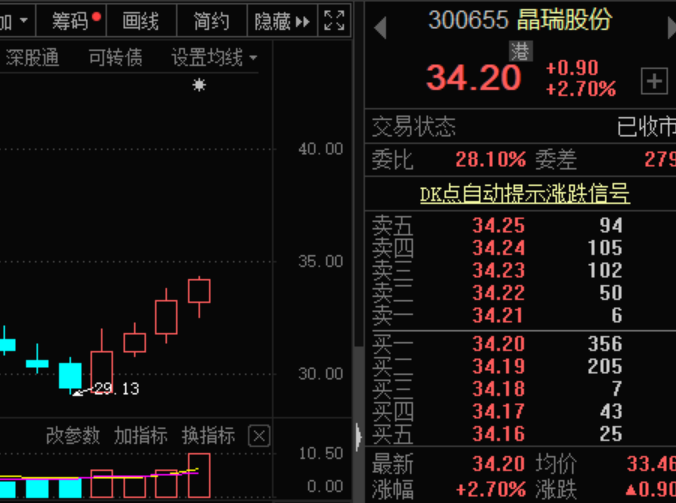
Task: Toggle the 筹码 chip distribution view
Action: point(76,20)
